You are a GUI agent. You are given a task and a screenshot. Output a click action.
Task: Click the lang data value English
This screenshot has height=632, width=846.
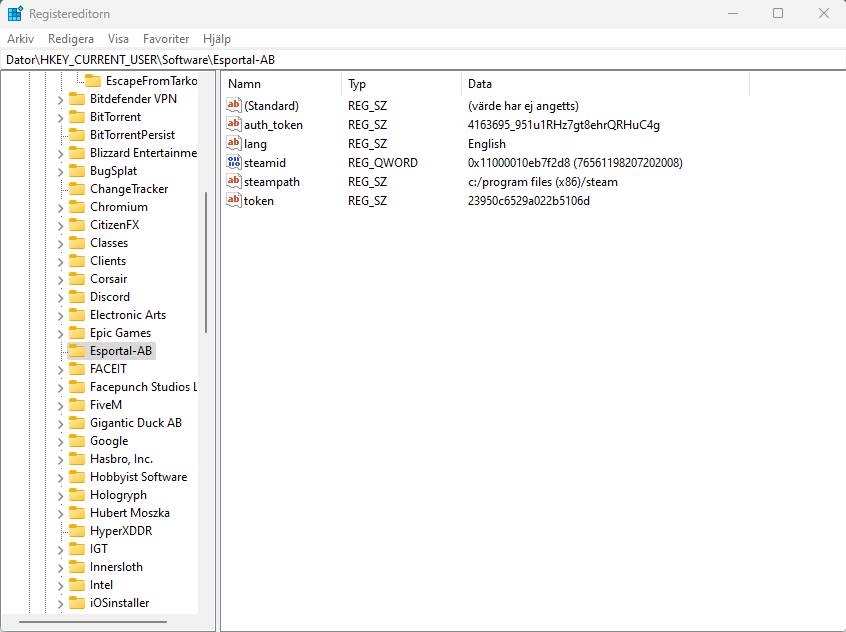[487, 144]
